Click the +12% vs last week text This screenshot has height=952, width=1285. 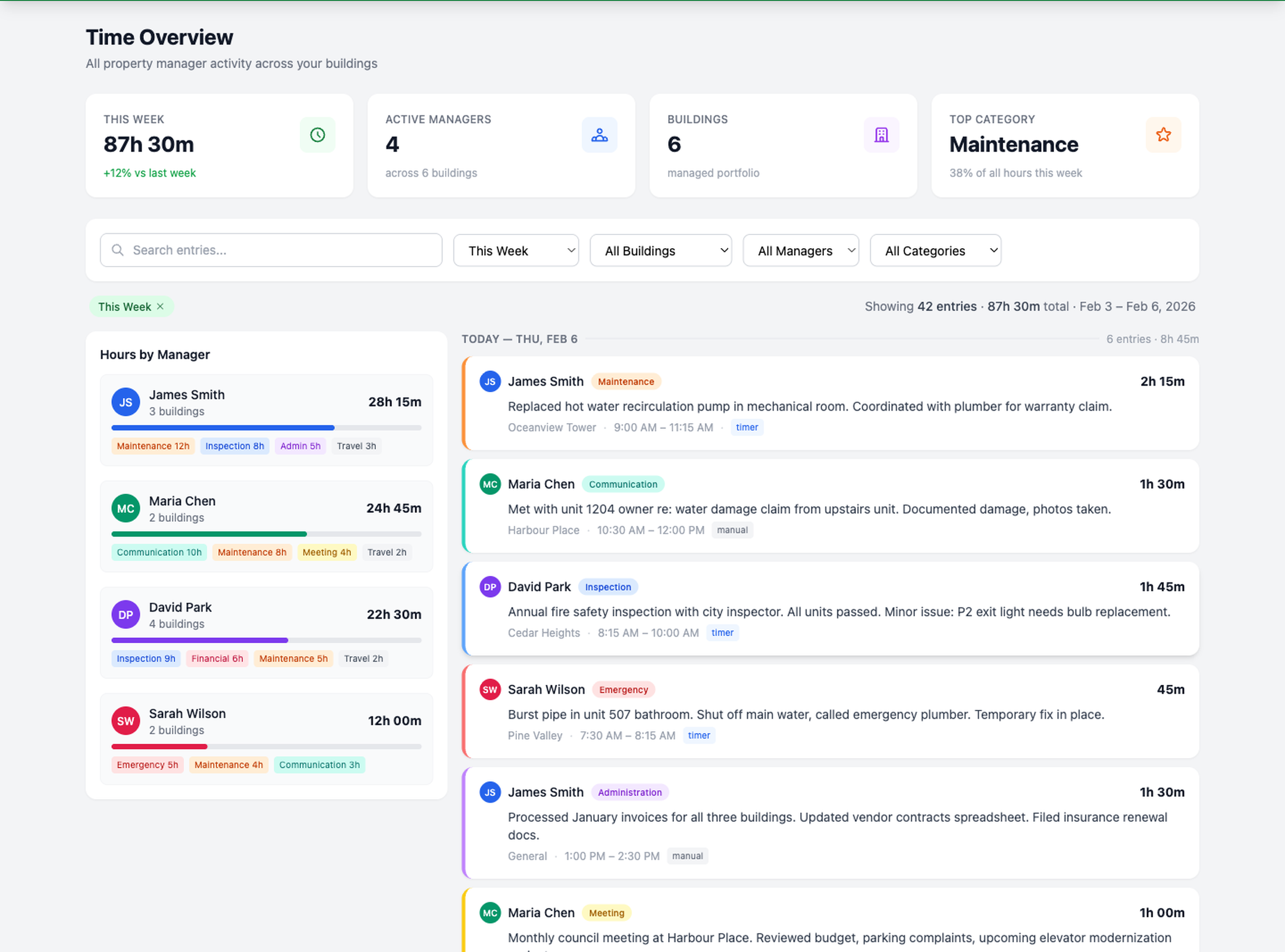[149, 173]
